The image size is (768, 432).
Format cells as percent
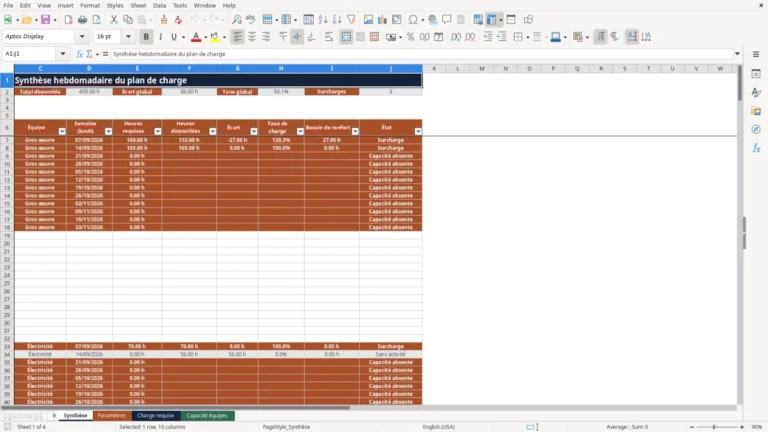(410, 37)
